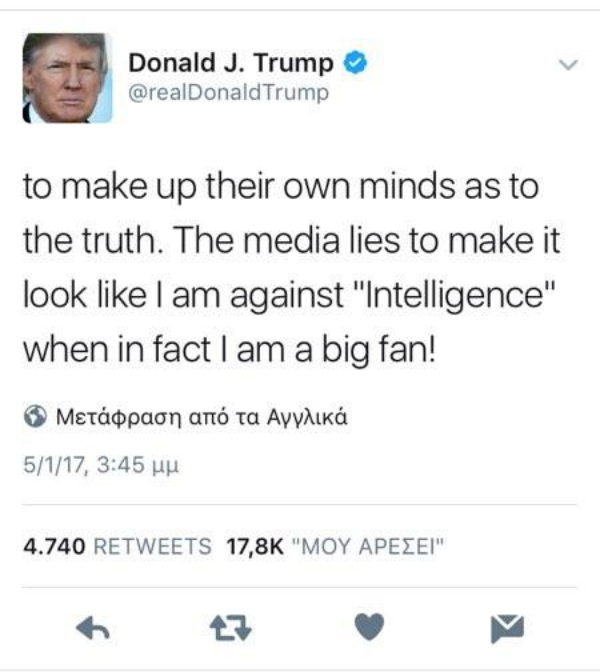Open the 5/1/17, 3:45 μμ timestamp

tap(101, 465)
